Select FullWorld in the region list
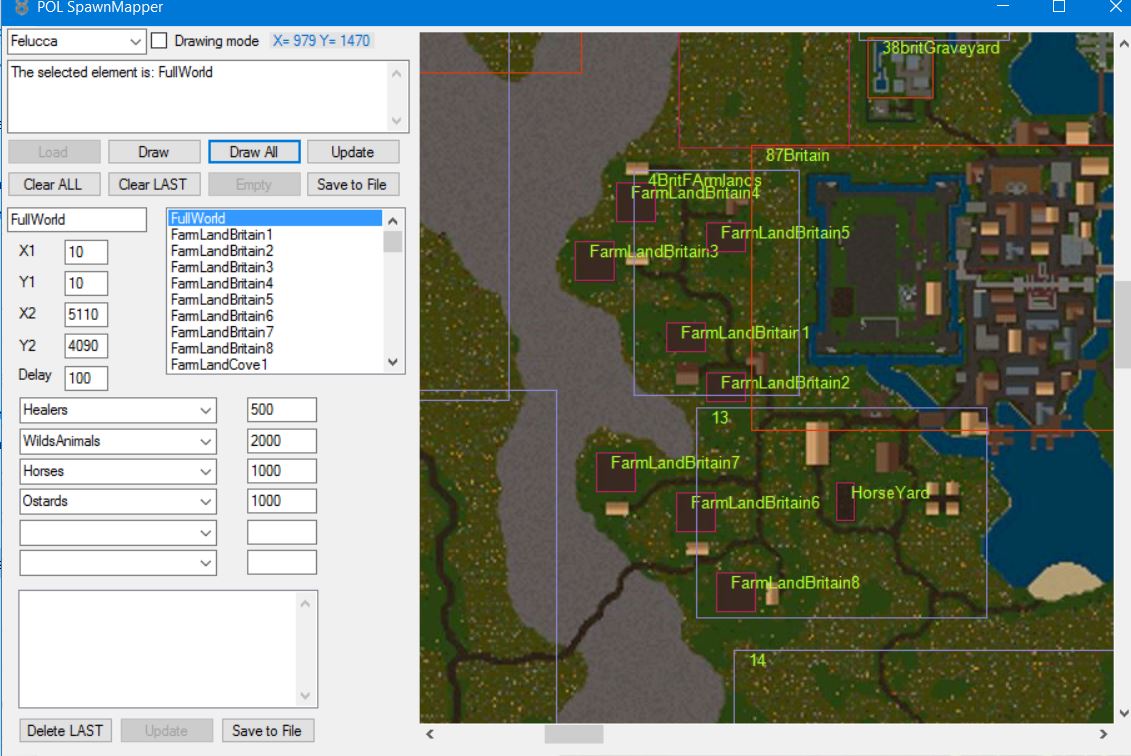The height and width of the screenshot is (756, 1131). click(275, 218)
